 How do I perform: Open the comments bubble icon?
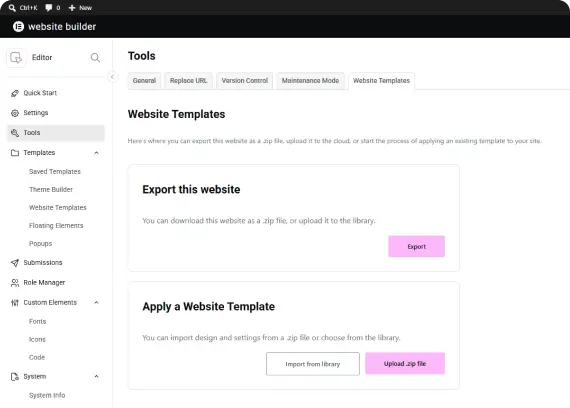pos(49,8)
